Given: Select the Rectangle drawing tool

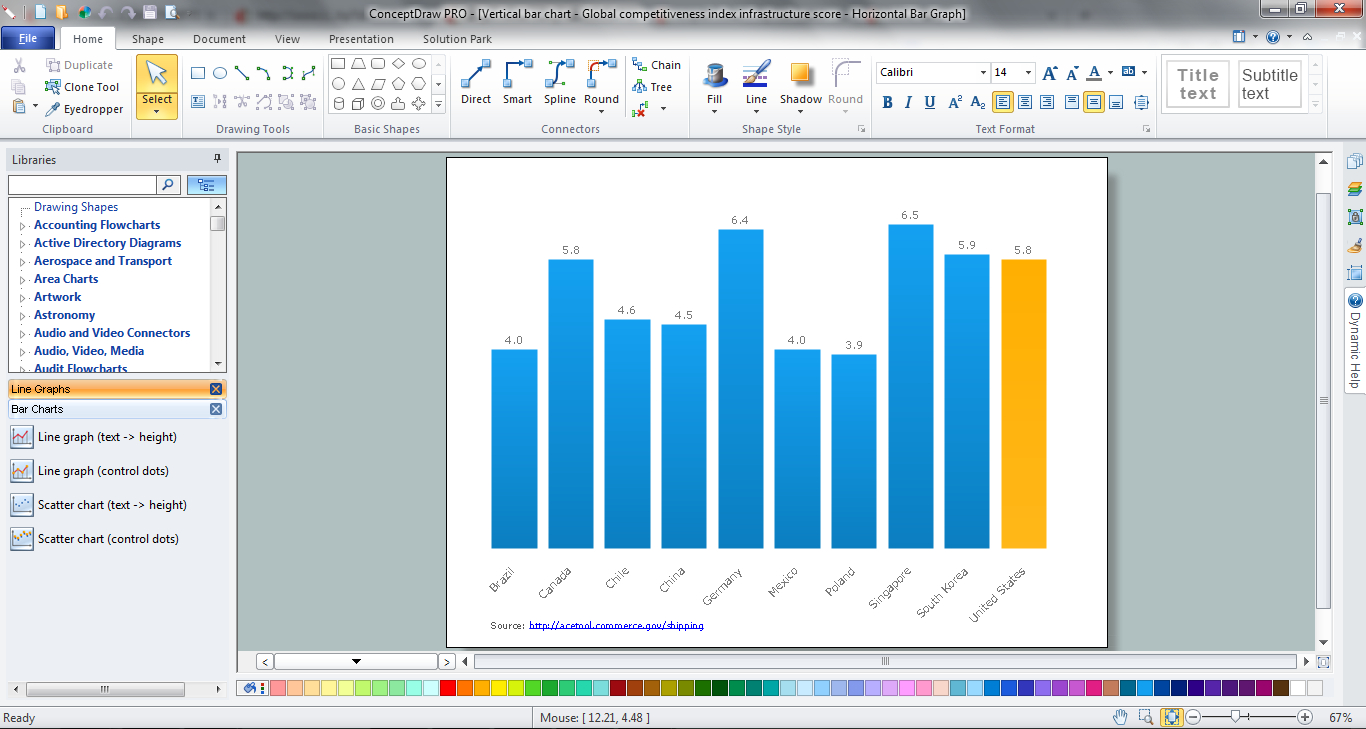Looking at the screenshot, I should coord(198,73).
